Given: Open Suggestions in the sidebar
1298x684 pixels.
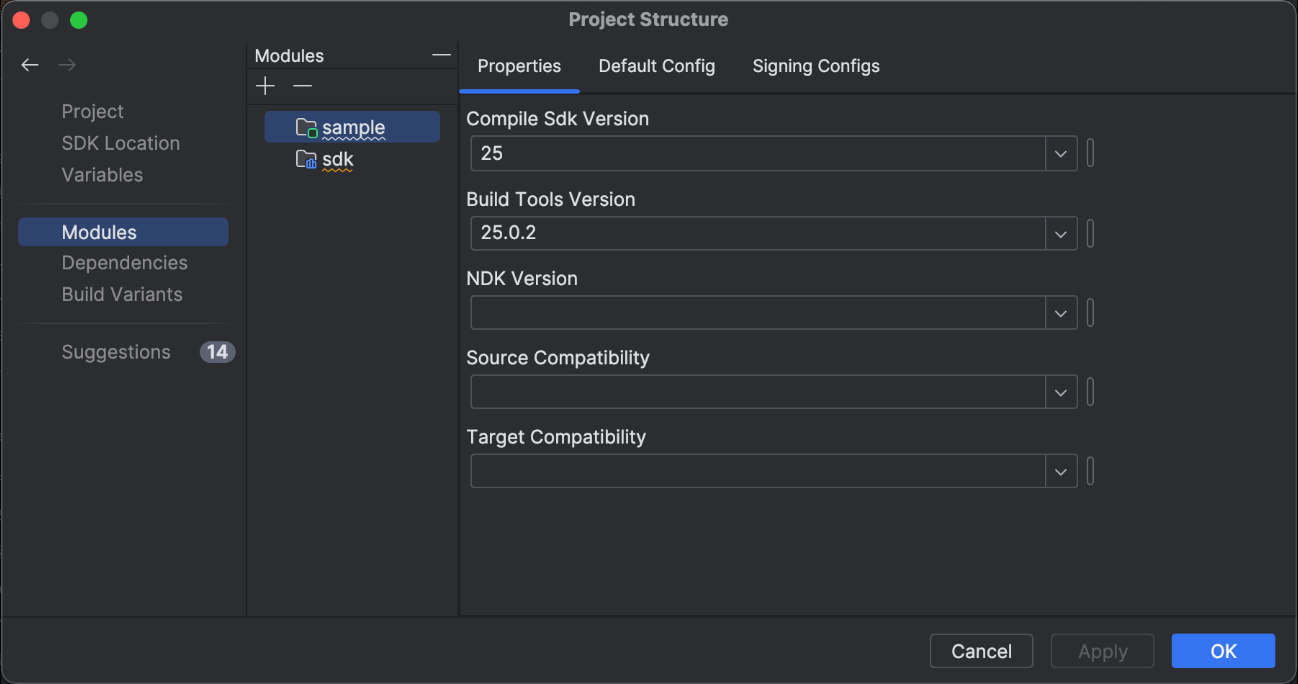Looking at the screenshot, I should (116, 352).
